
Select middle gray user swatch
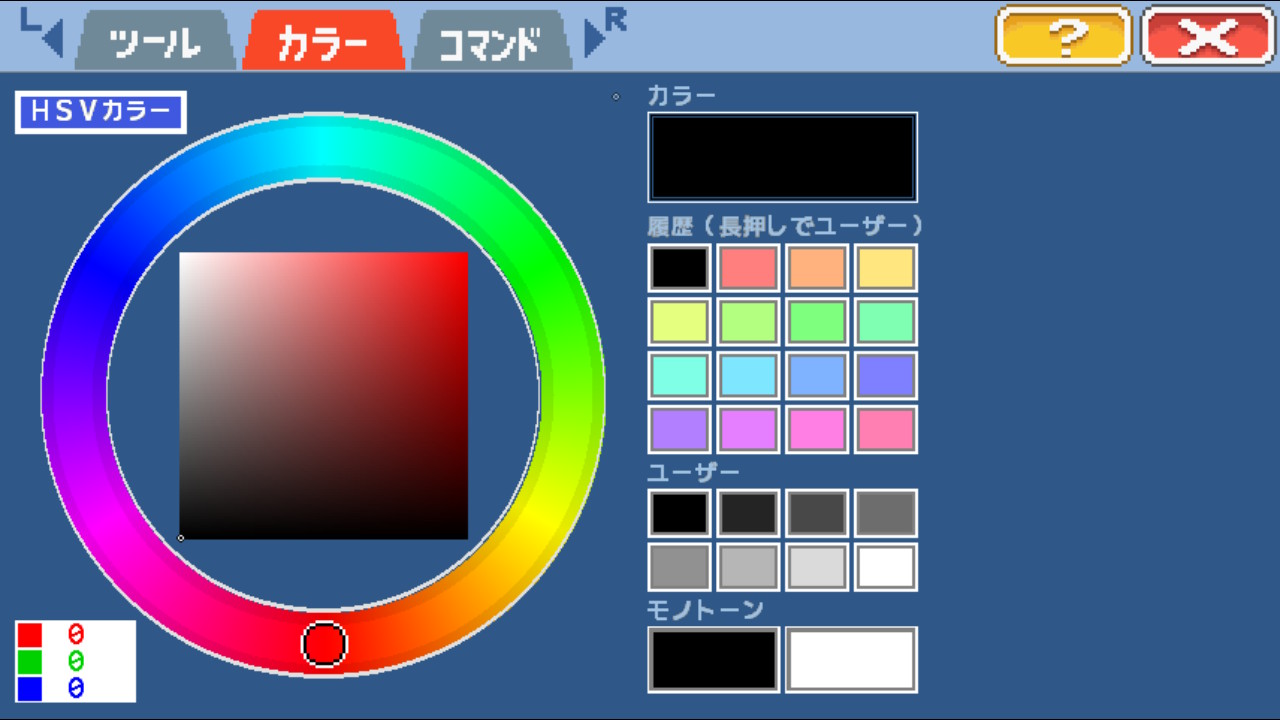(680, 567)
